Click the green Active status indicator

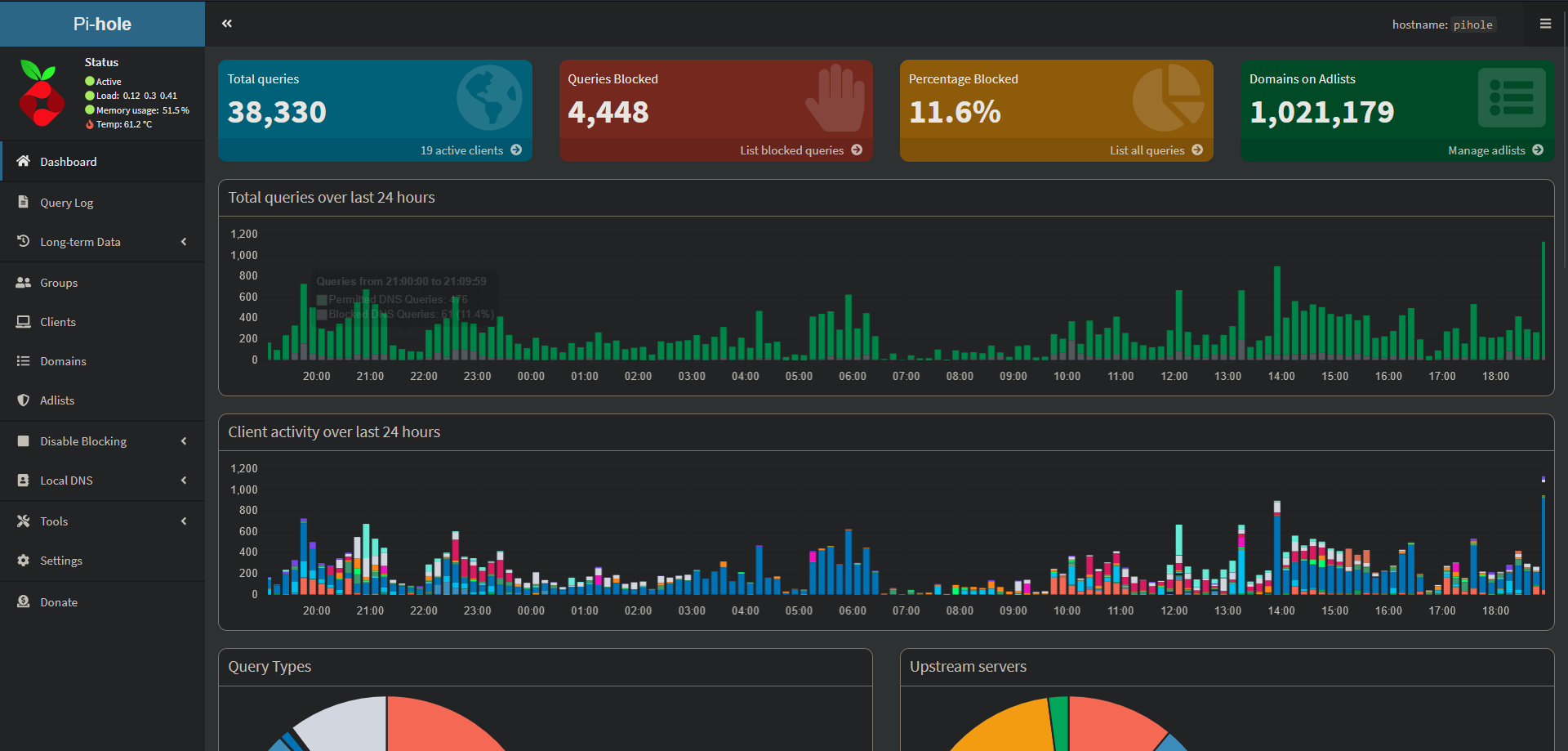click(x=90, y=81)
